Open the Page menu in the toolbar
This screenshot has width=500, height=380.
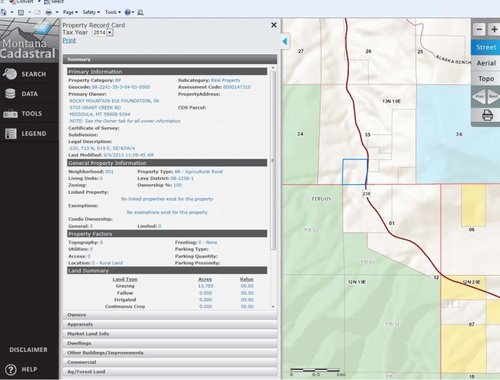tap(70, 12)
